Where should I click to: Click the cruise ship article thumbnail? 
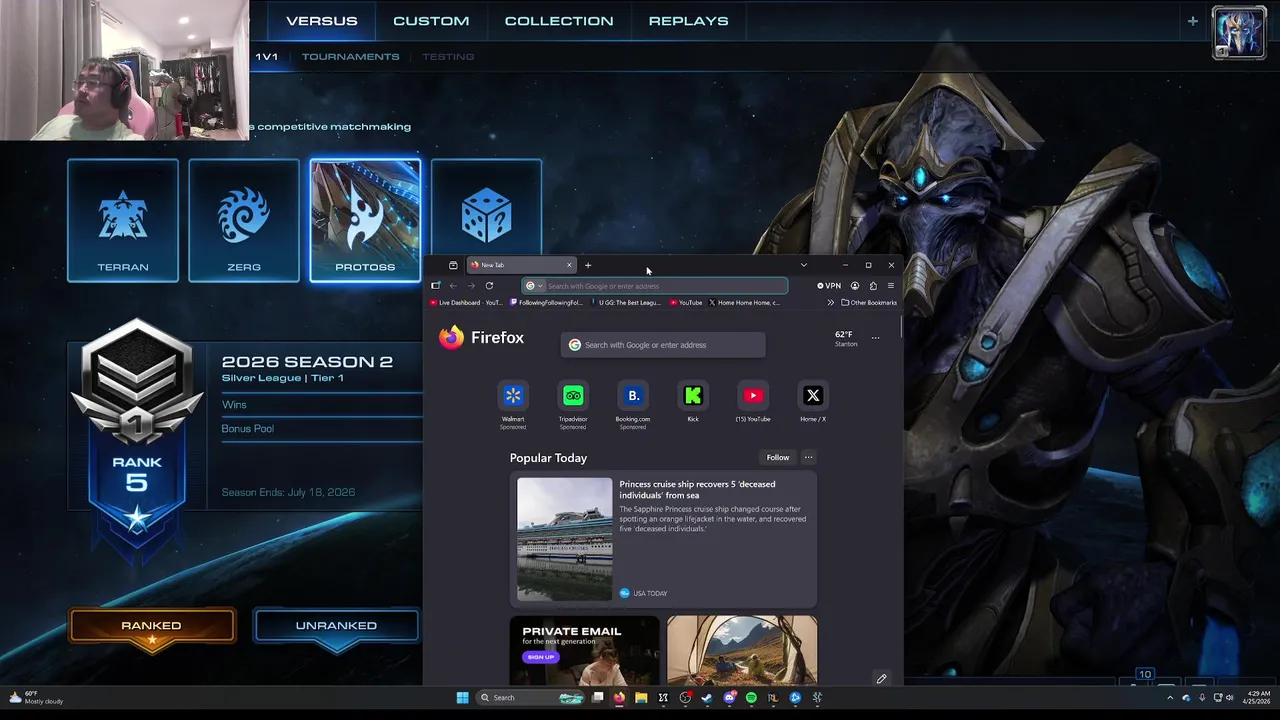pos(564,539)
